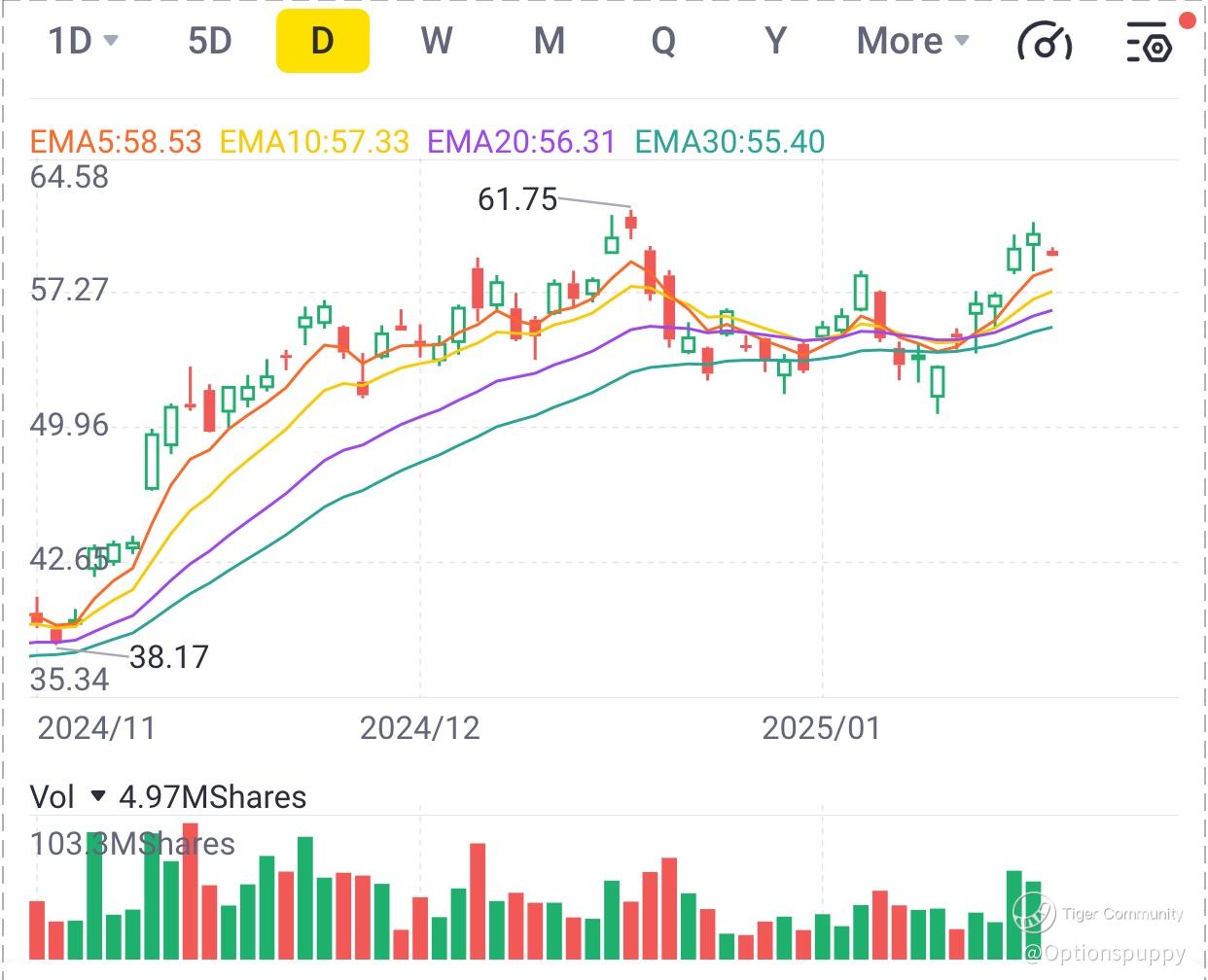Select the daily D tab
This screenshot has width=1208, height=980.
[x=322, y=41]
